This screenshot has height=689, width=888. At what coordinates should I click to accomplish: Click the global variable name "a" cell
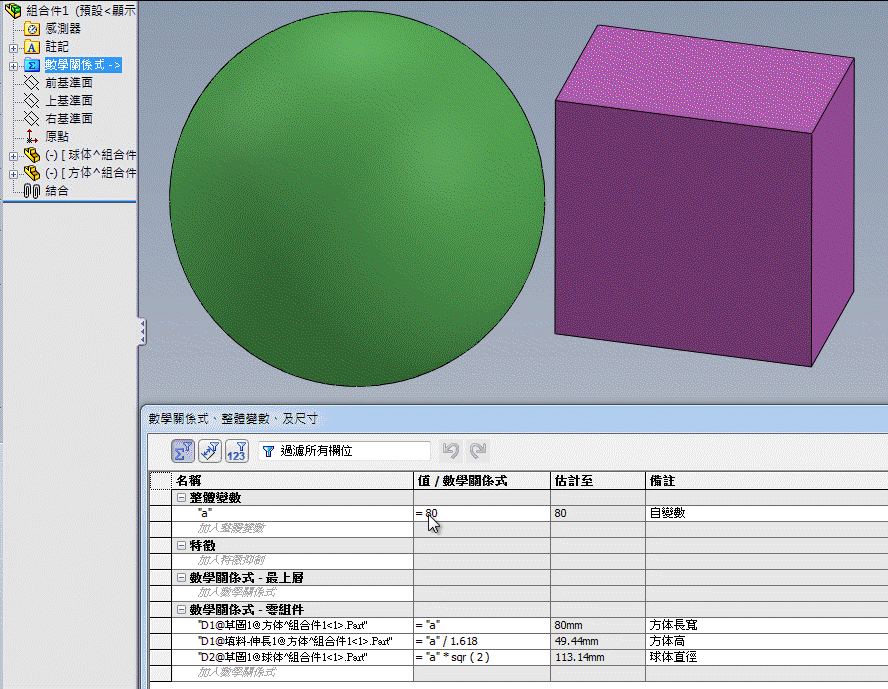(293, 513)
